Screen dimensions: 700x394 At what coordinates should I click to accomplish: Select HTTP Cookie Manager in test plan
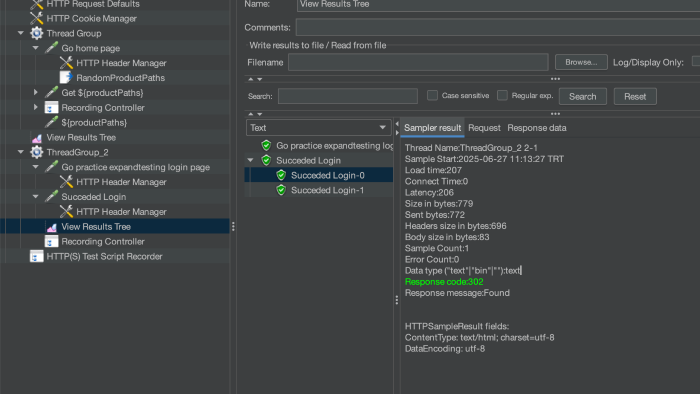point(92,19)
